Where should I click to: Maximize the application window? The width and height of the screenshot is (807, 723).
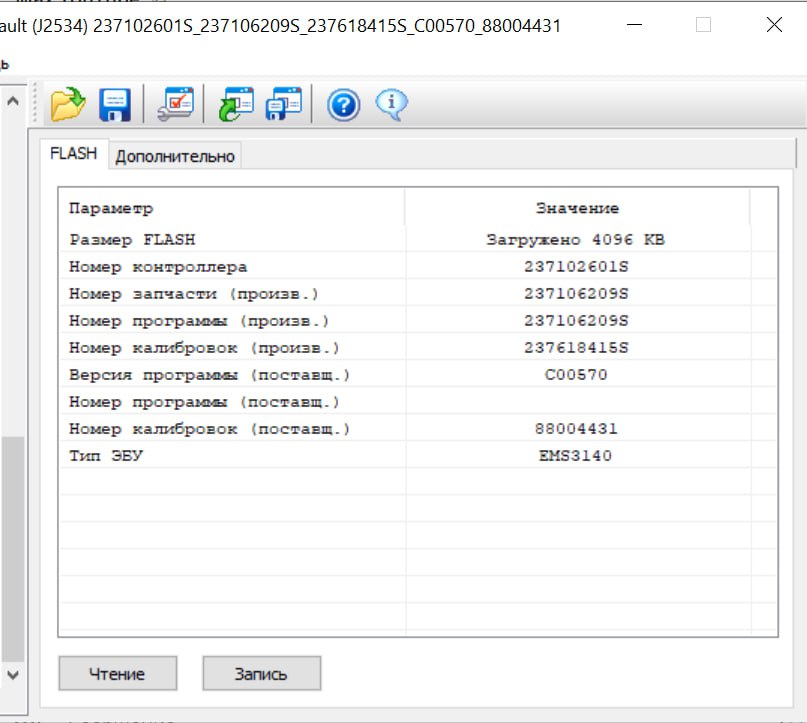tap(703, 27)
